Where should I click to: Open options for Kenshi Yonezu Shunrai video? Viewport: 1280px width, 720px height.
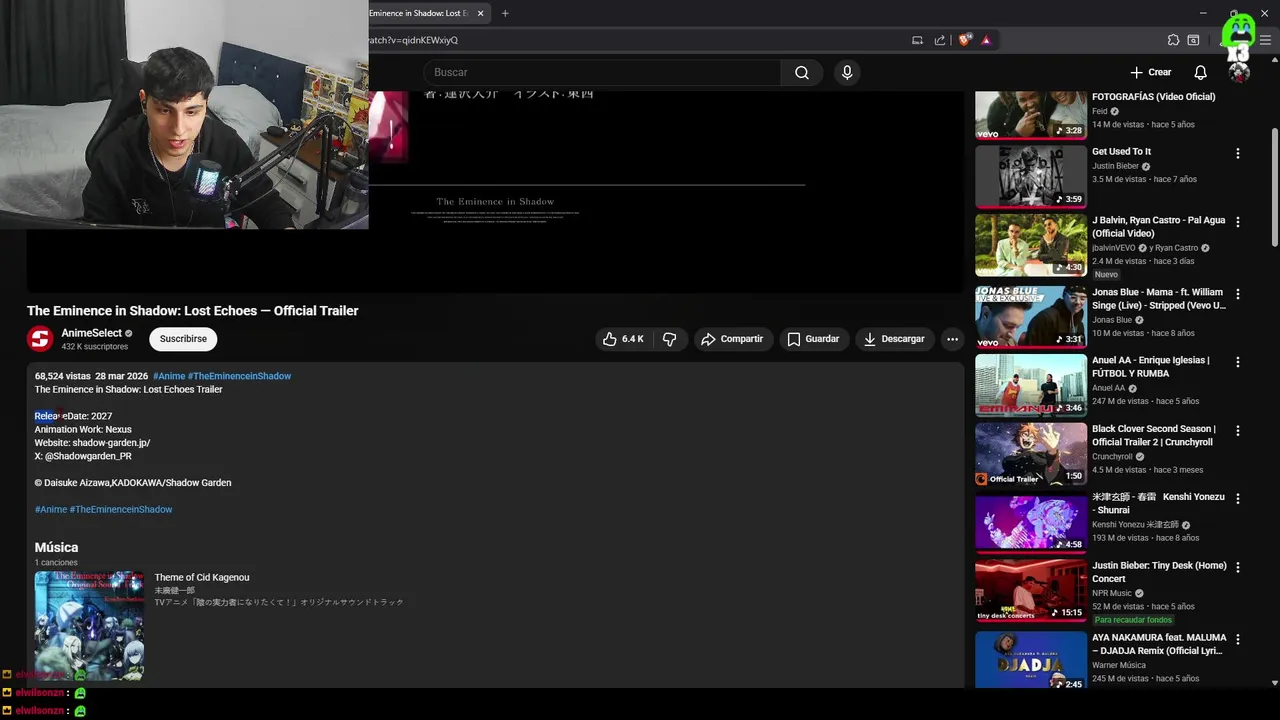point(1237,498)
